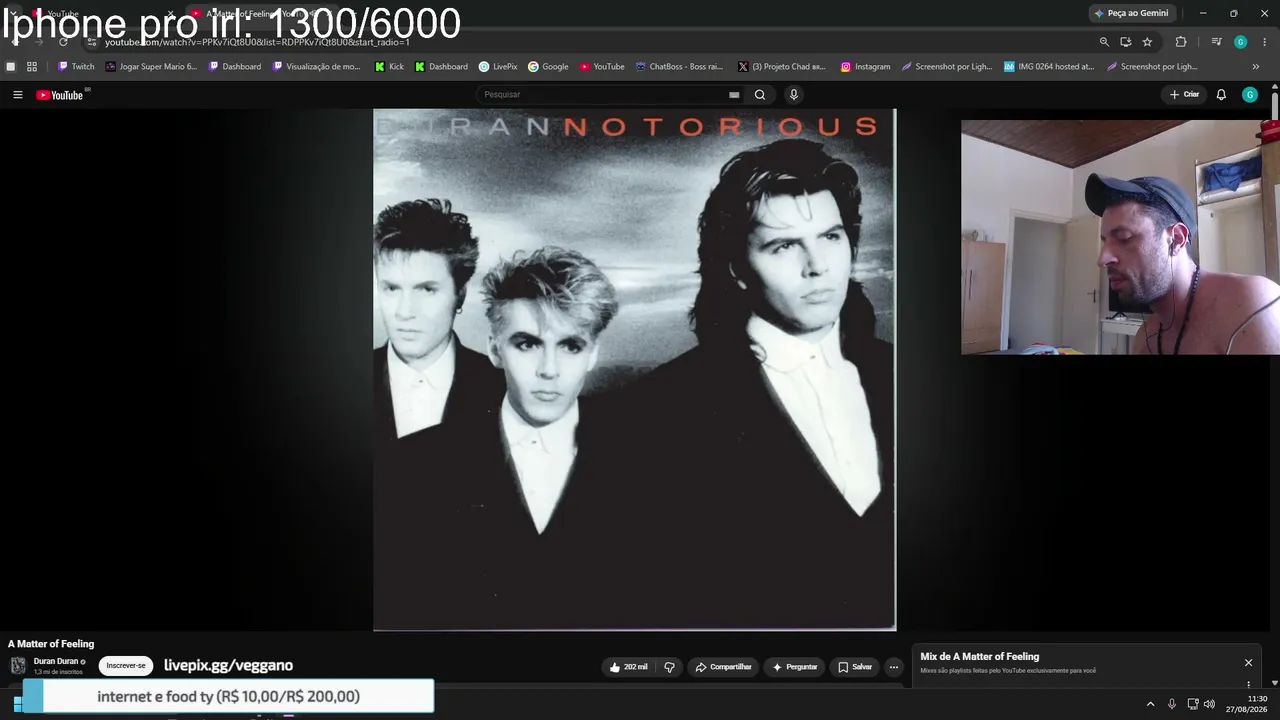Open the YouTube account avatar menu

(1250, 95)
